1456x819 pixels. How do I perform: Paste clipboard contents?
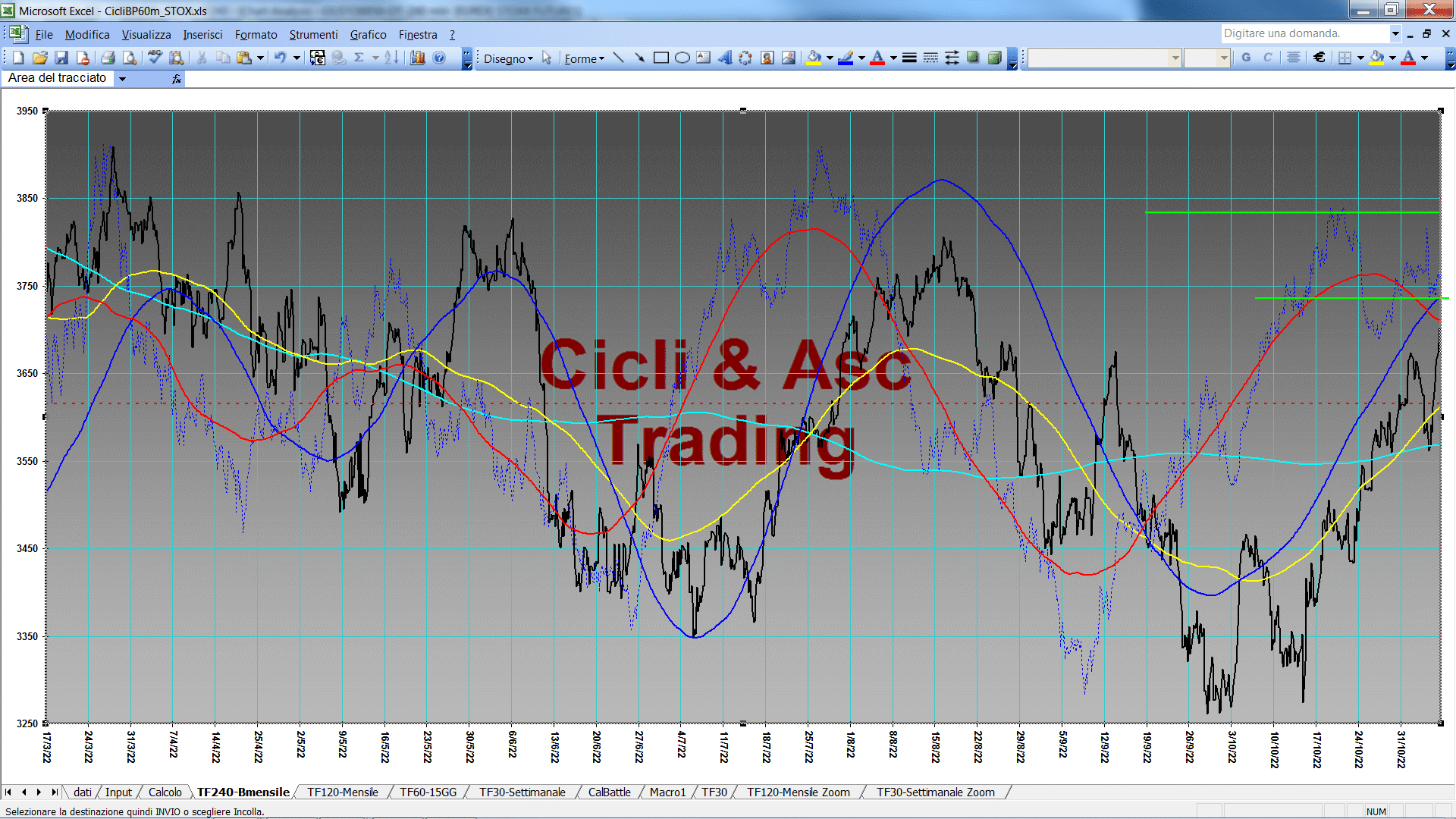[x=243, y=58]
